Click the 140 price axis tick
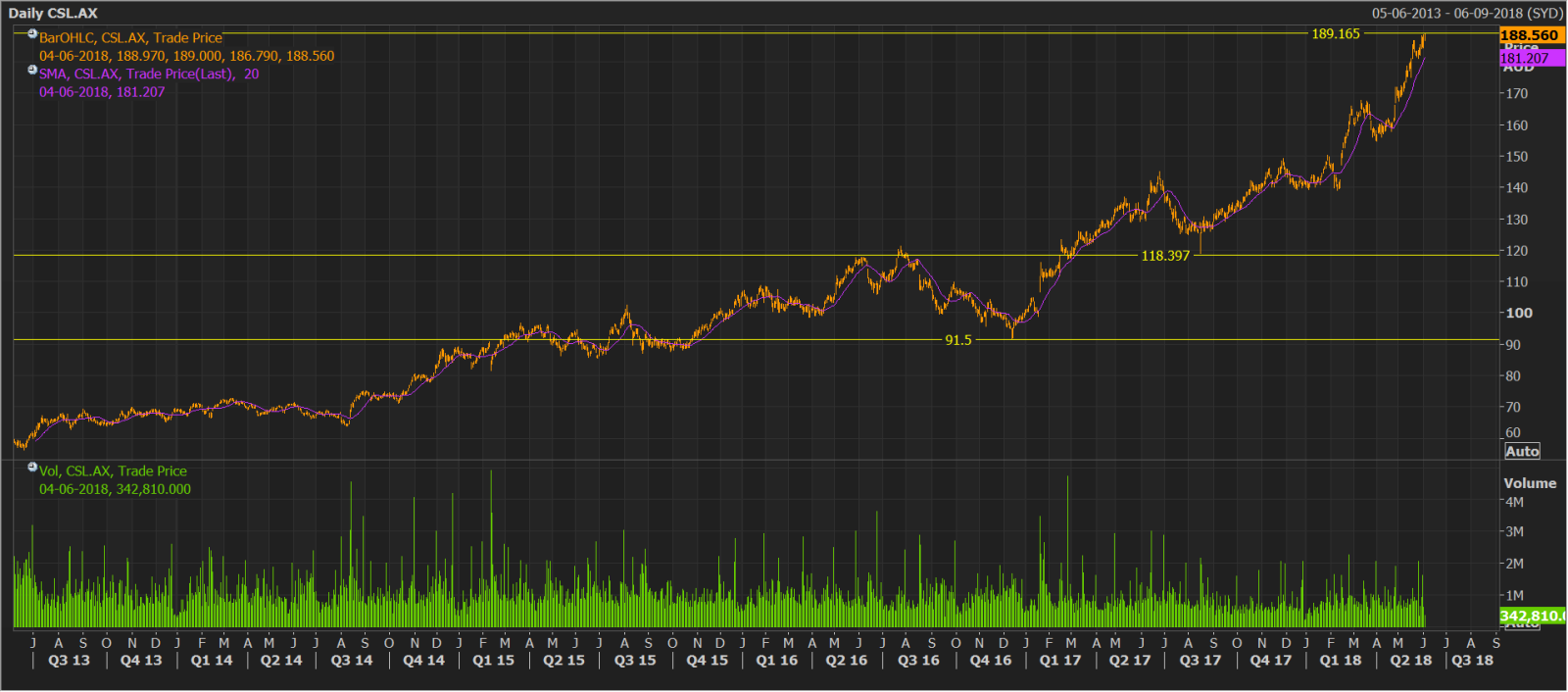 pyautogui.click(x=1516, y=188)
